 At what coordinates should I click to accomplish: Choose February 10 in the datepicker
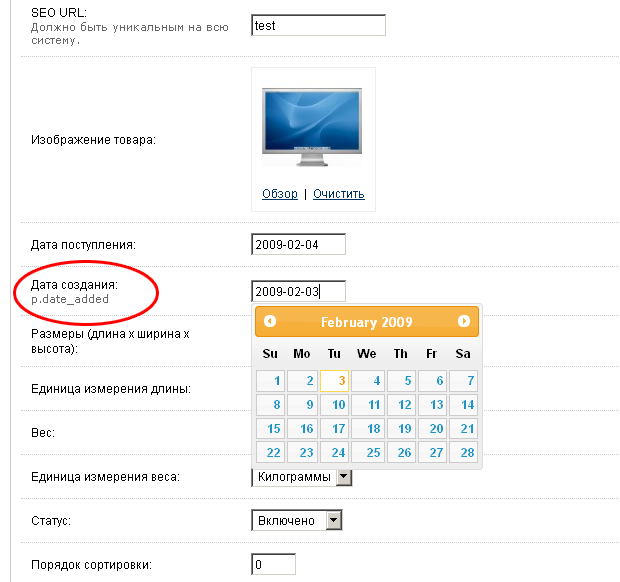(335, 405)
